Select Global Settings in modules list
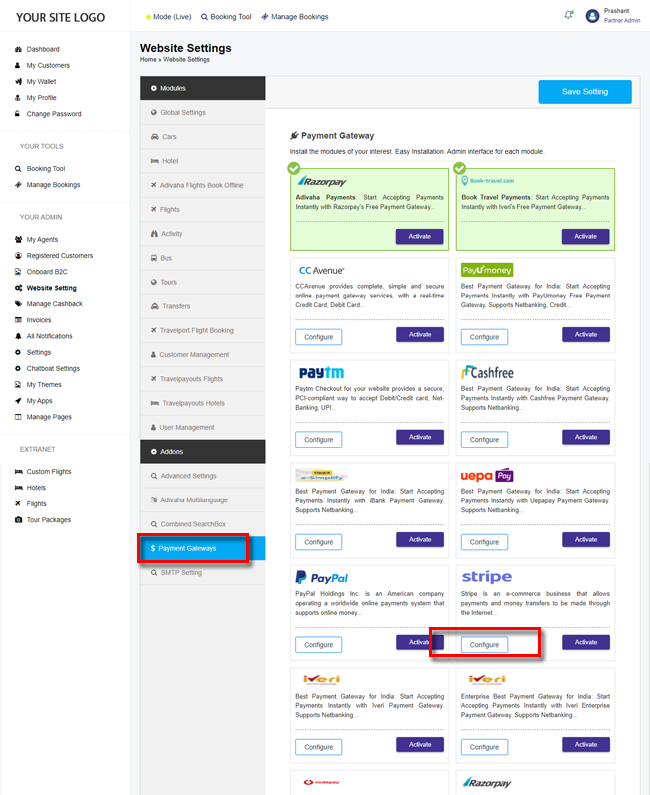Image resolution: width=650 pixels, height=795 pixels. coord(203,113)
